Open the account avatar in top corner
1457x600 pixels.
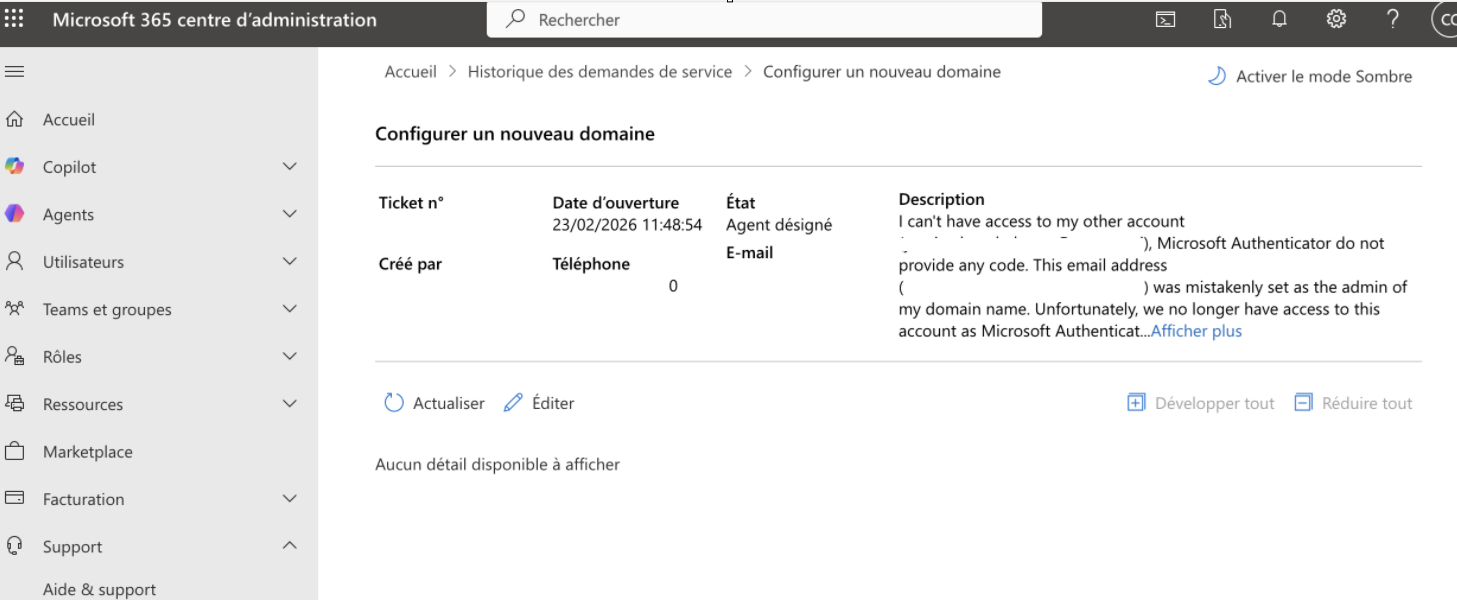click(1445, 19)
